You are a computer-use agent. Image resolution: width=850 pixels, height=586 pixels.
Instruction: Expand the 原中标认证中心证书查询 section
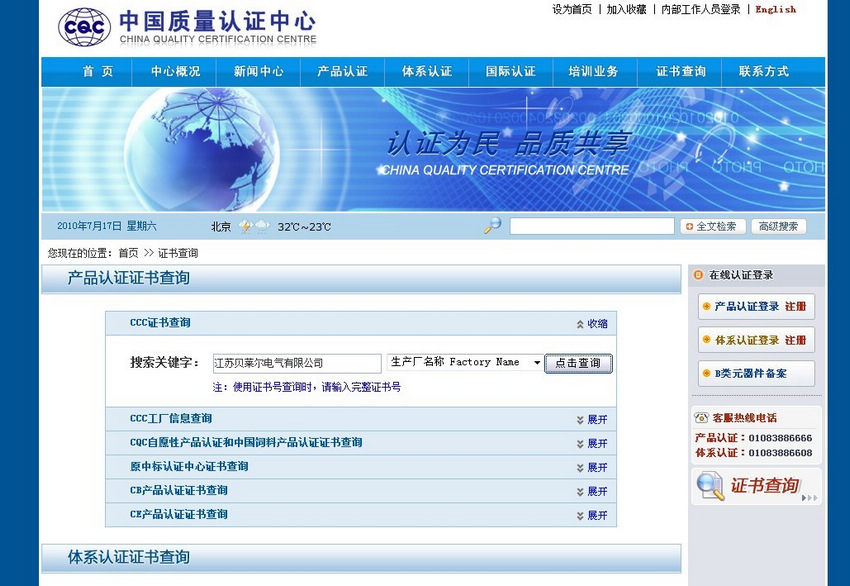coord(592,467)
